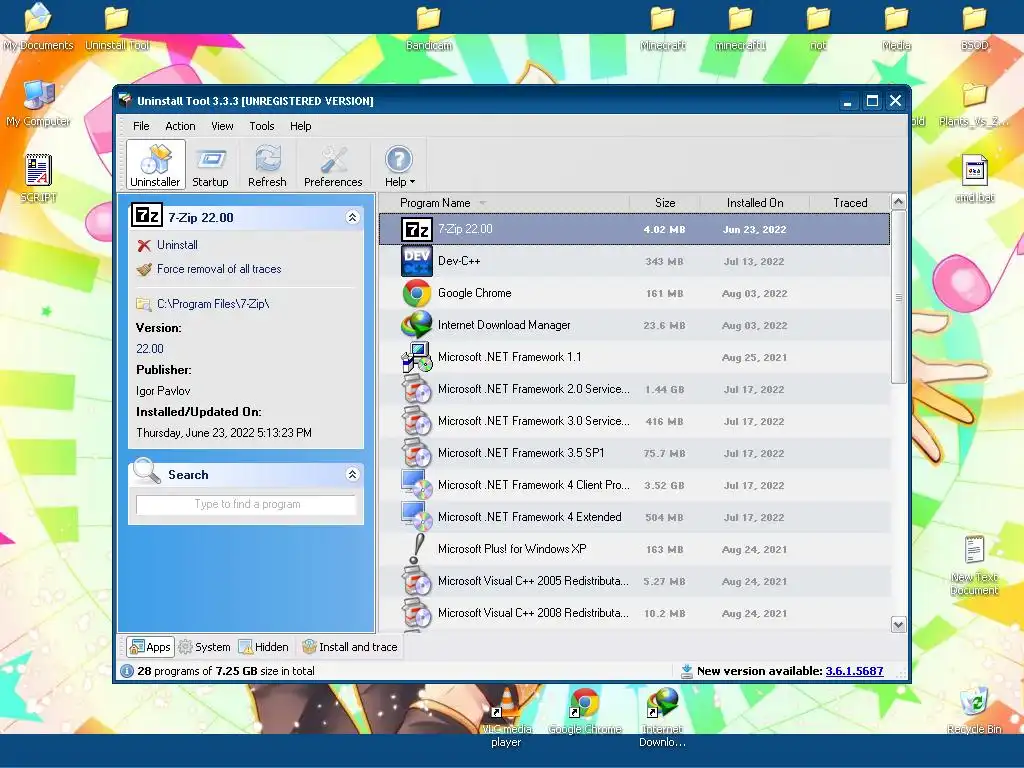Image resolution: width=1024 pixels, height=768 pixels.
Task: Click the 7-Zip icon in the program list
Action: click(x=417, y=229)
